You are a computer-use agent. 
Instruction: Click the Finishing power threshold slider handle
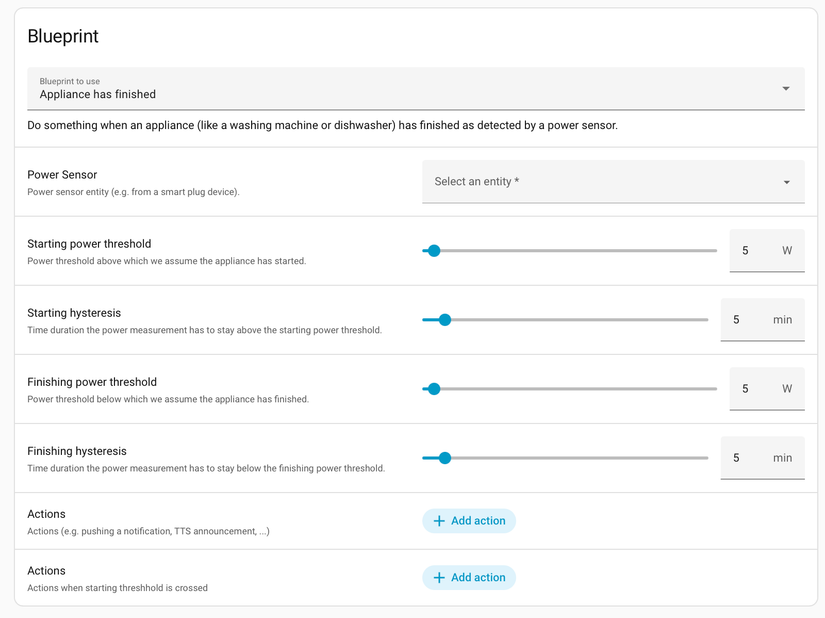click(432, 388)
